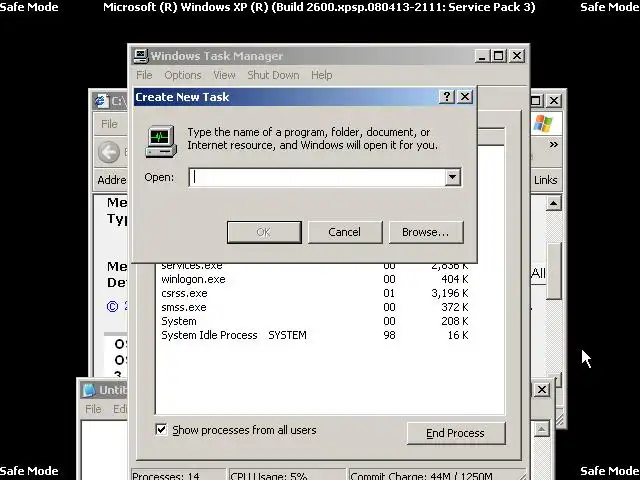Image resolution: width=640 pixels, height=480 pixels.
Task: Open Help menu in Task Manager
Action: [322, 75]
